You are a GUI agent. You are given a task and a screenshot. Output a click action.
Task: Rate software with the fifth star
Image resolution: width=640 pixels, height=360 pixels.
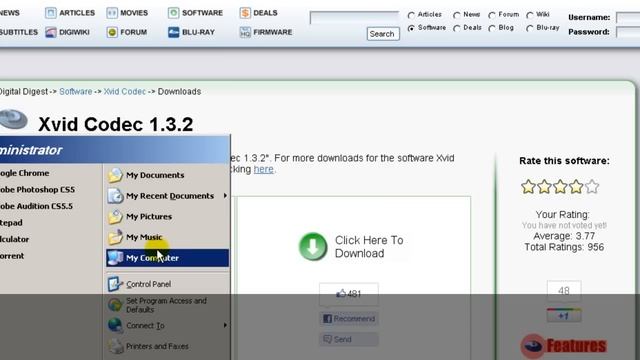[592, 187]
